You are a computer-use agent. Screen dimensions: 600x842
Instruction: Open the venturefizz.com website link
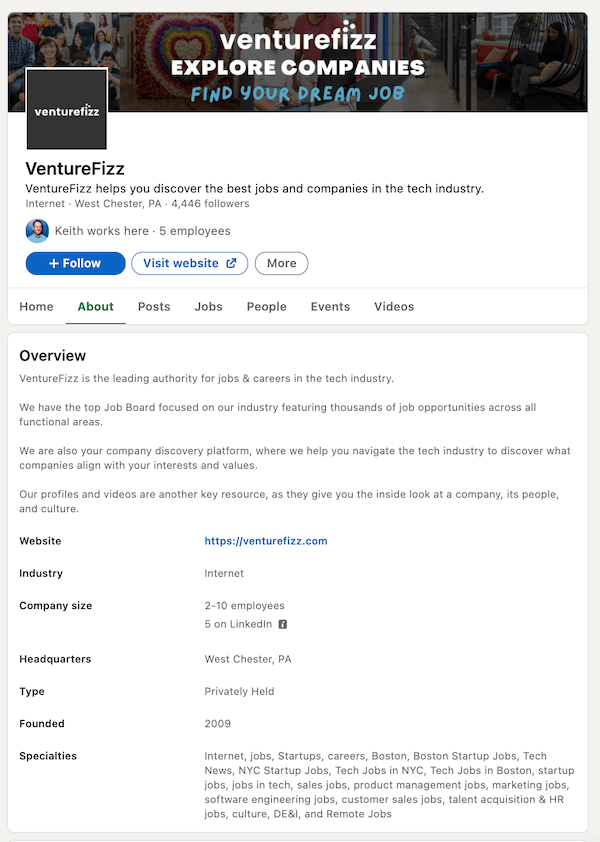[266, 541]
